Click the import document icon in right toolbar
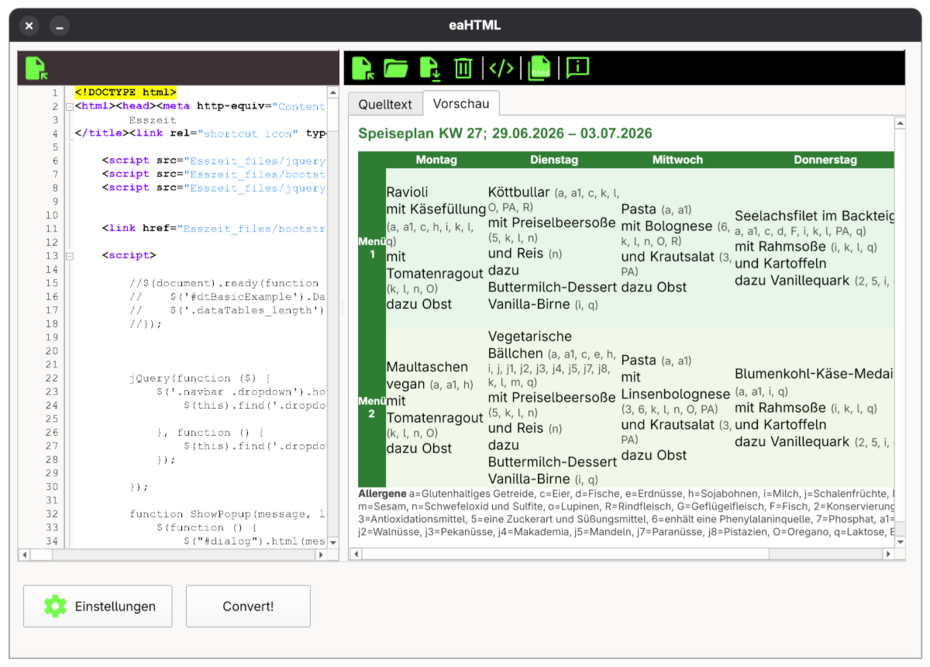This screenshot has height=667, width=930. tap(362, 68)
